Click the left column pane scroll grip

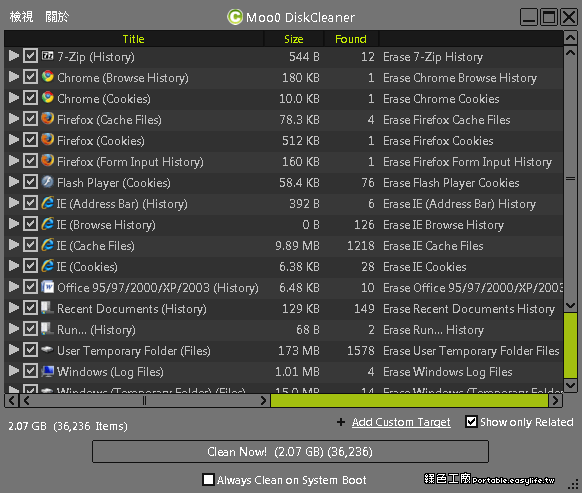pos(144,401)
